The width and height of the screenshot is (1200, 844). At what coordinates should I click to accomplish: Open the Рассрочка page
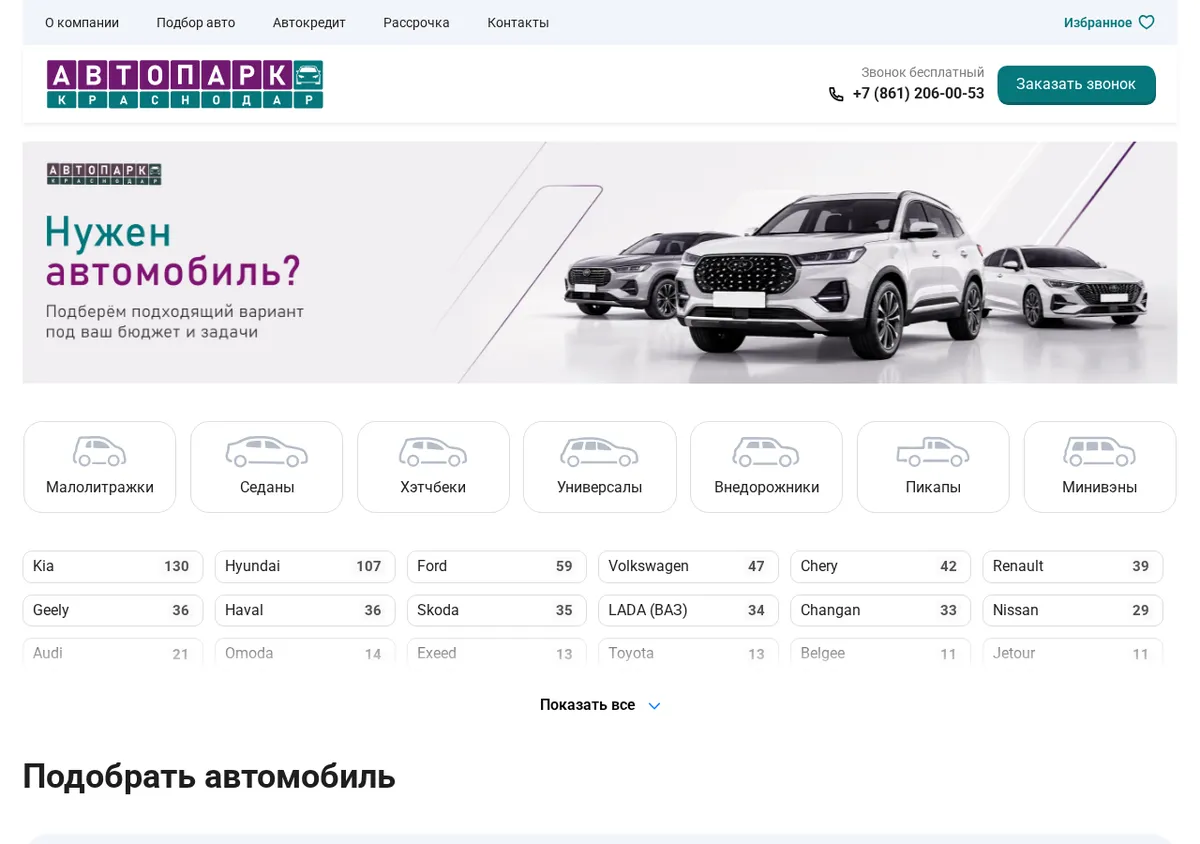(x=416, y=22)
